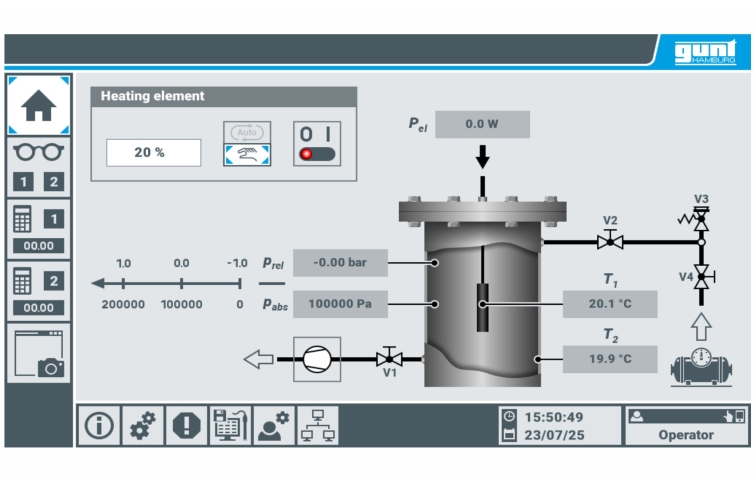The width and height of the screenshot is (755, 488).
Task: Go to the Home screen
Action: click(38, 105)
